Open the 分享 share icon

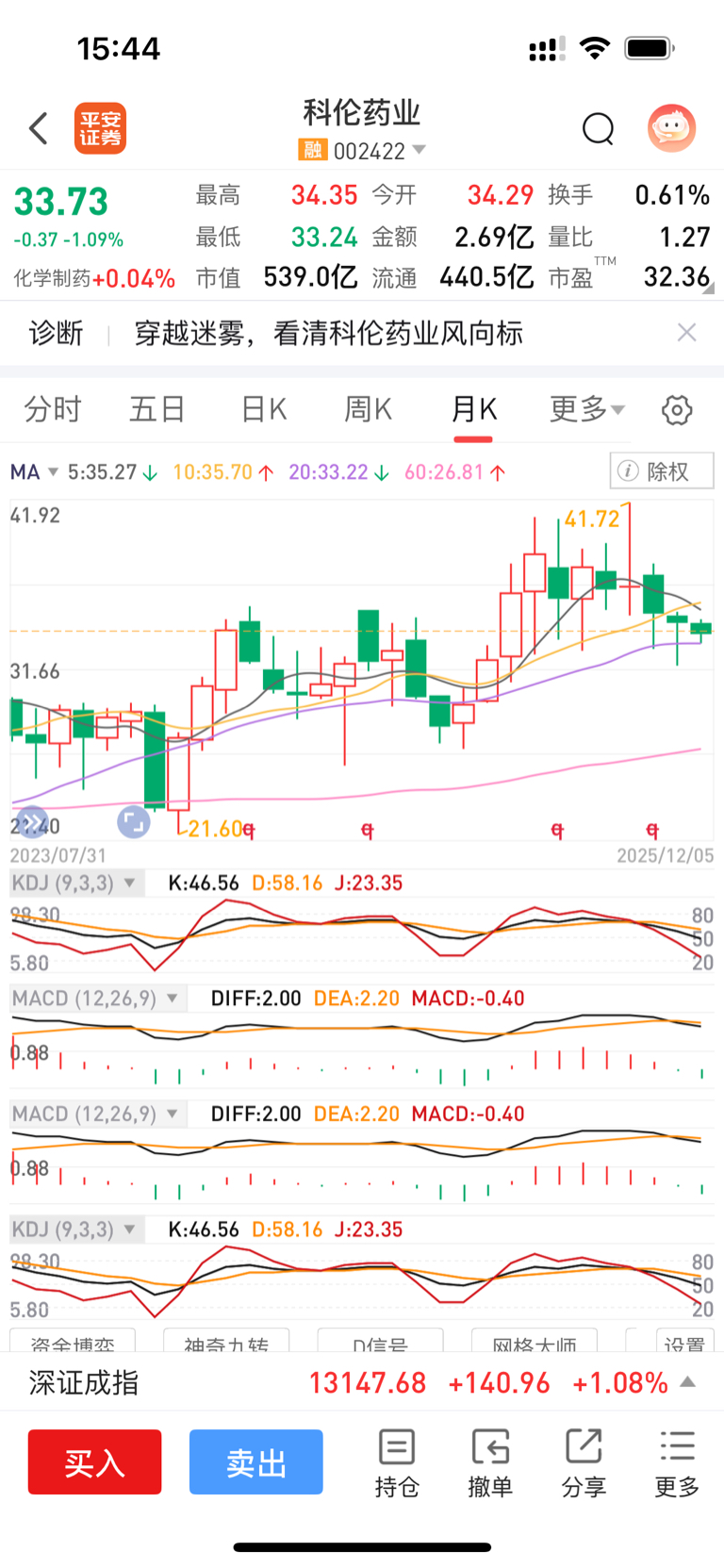point(584,1463)
